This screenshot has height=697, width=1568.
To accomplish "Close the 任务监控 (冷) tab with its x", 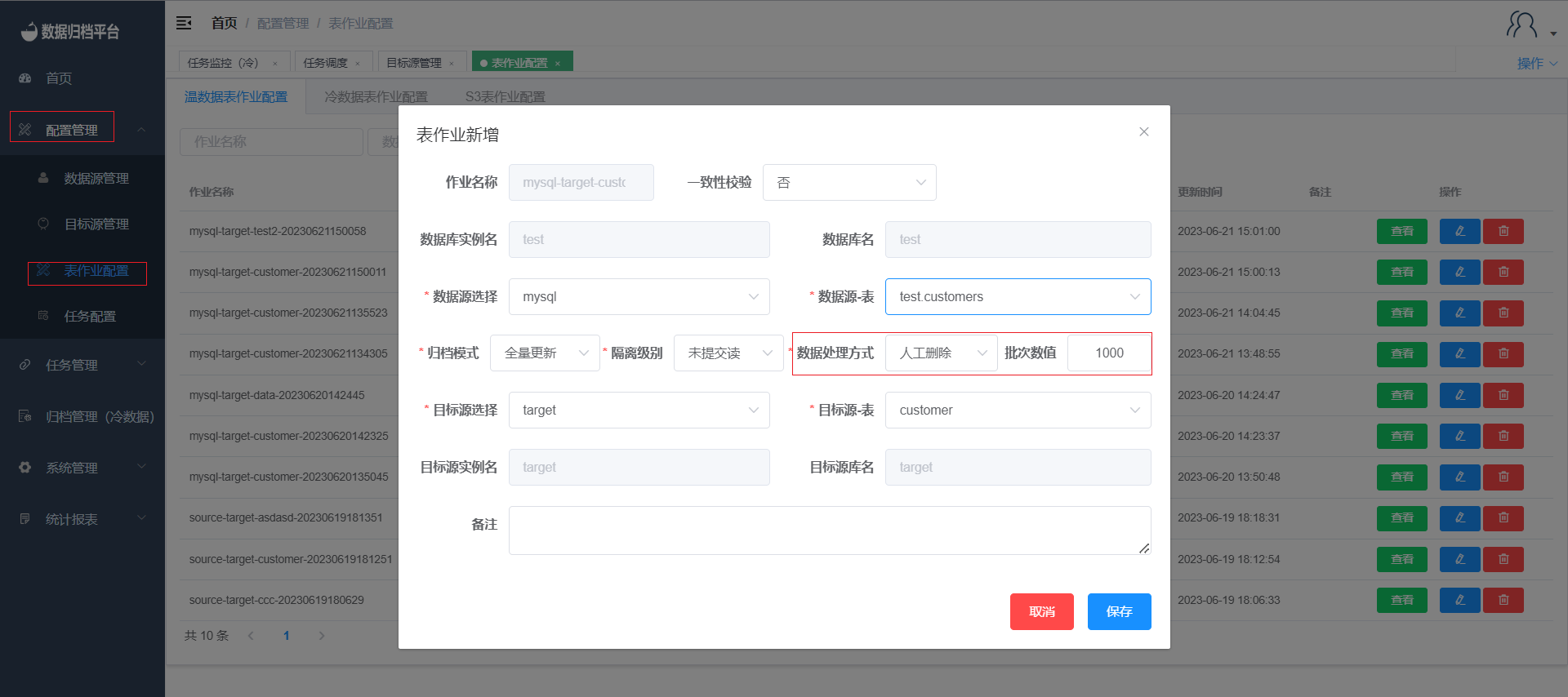I will pyautogui.click(x=275, y=63).
